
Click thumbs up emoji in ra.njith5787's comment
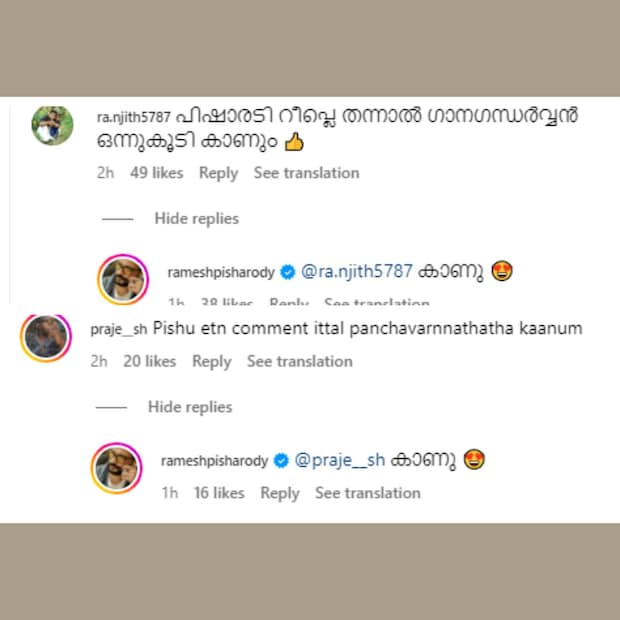click(x=294, y=142)
